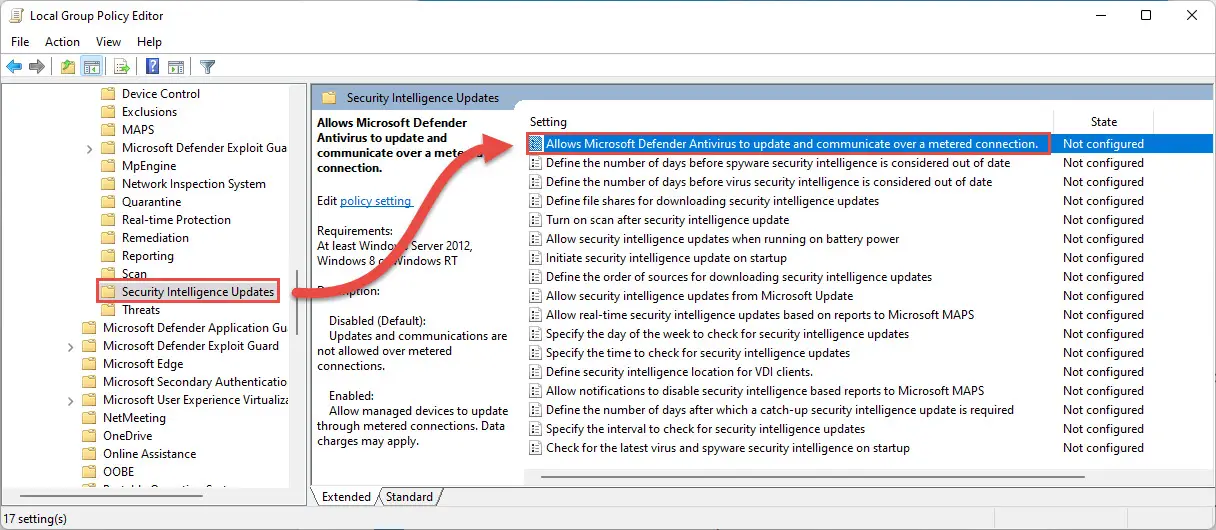
Task: Select 'catch-up security intelligence update' policy
Action: [780, 410]
